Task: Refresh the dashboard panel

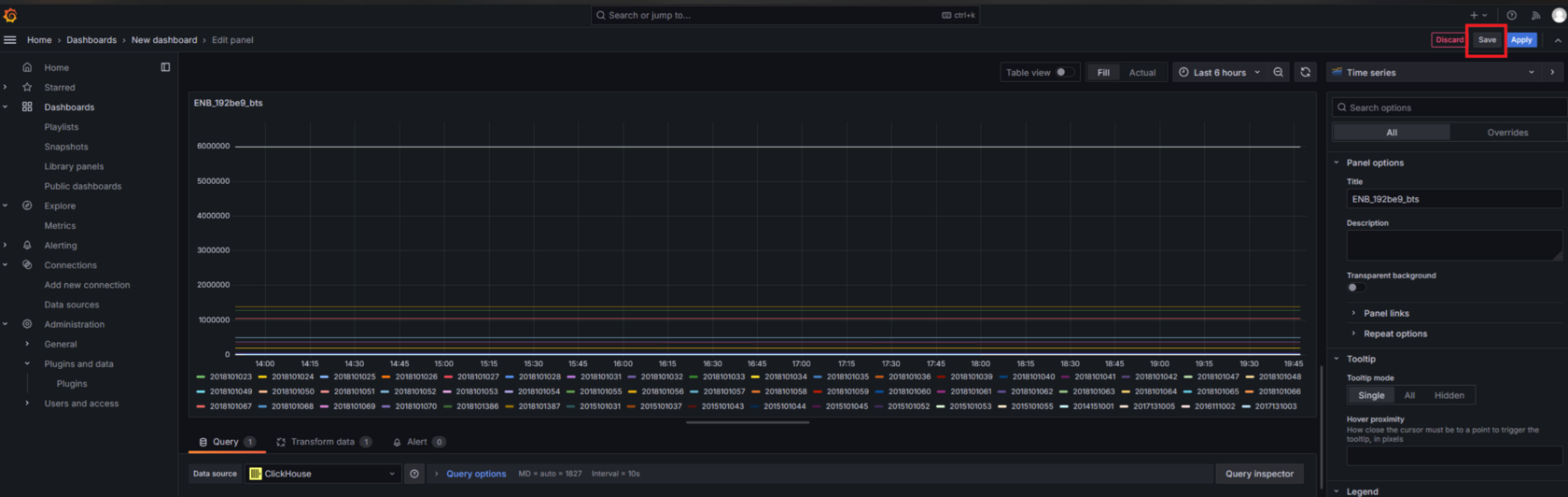Action: click(x=1305, y=73)
